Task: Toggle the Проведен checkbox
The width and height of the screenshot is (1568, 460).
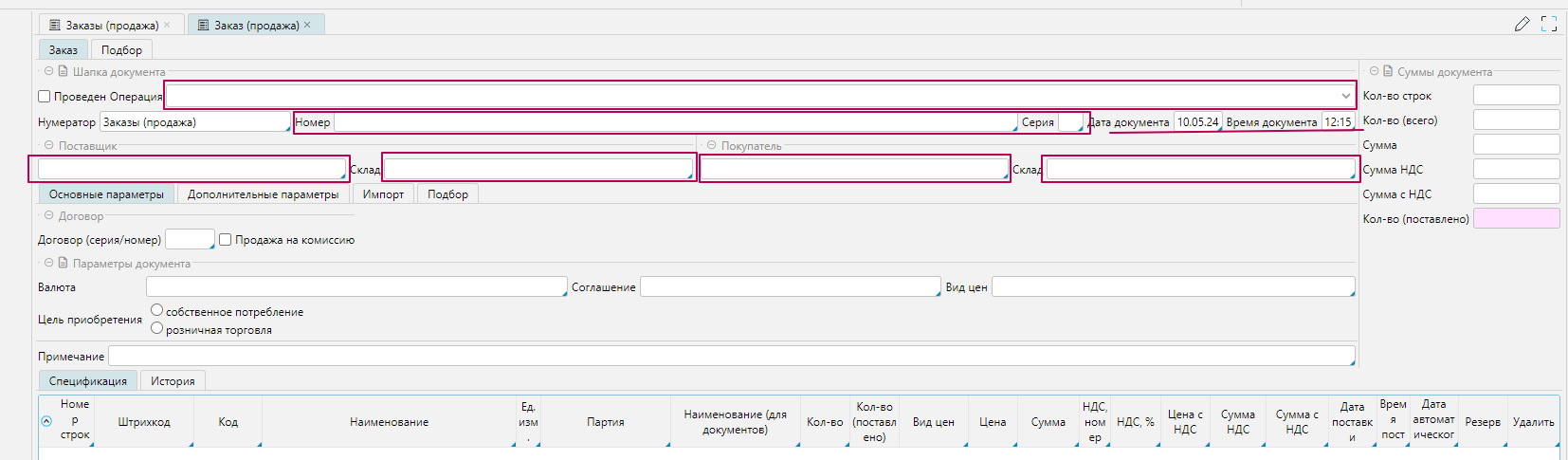Action: 45,97
